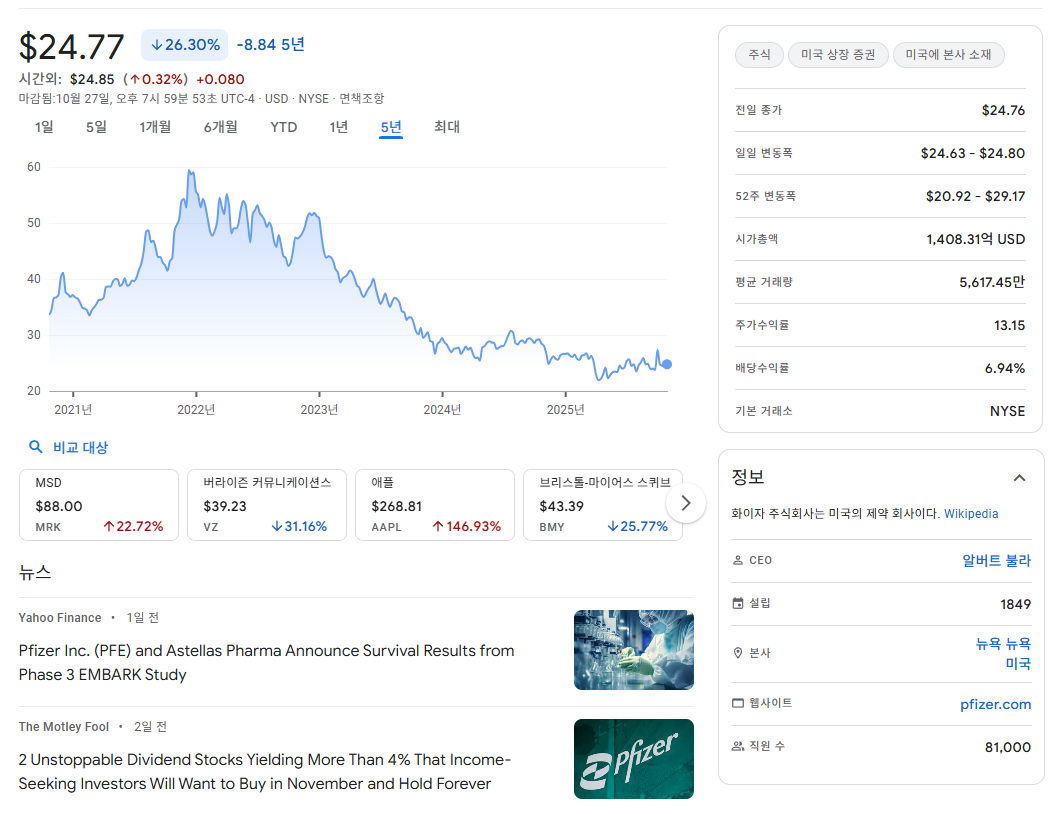This screenshot has height=814, width=1055.
Task: Select the 5년 chart range tab
Action: (390, 126)
